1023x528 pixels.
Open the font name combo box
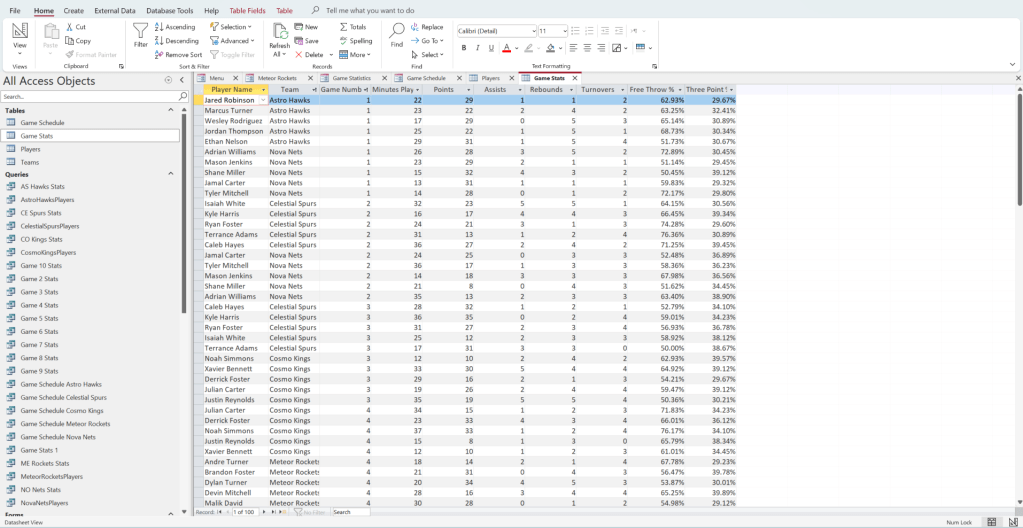(x=496, y=31)
